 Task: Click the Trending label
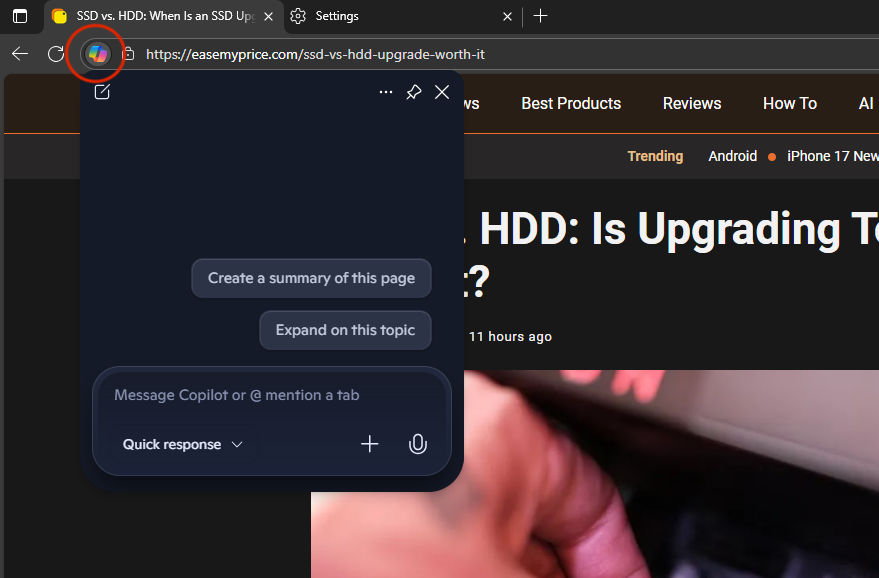click(655, 156)
